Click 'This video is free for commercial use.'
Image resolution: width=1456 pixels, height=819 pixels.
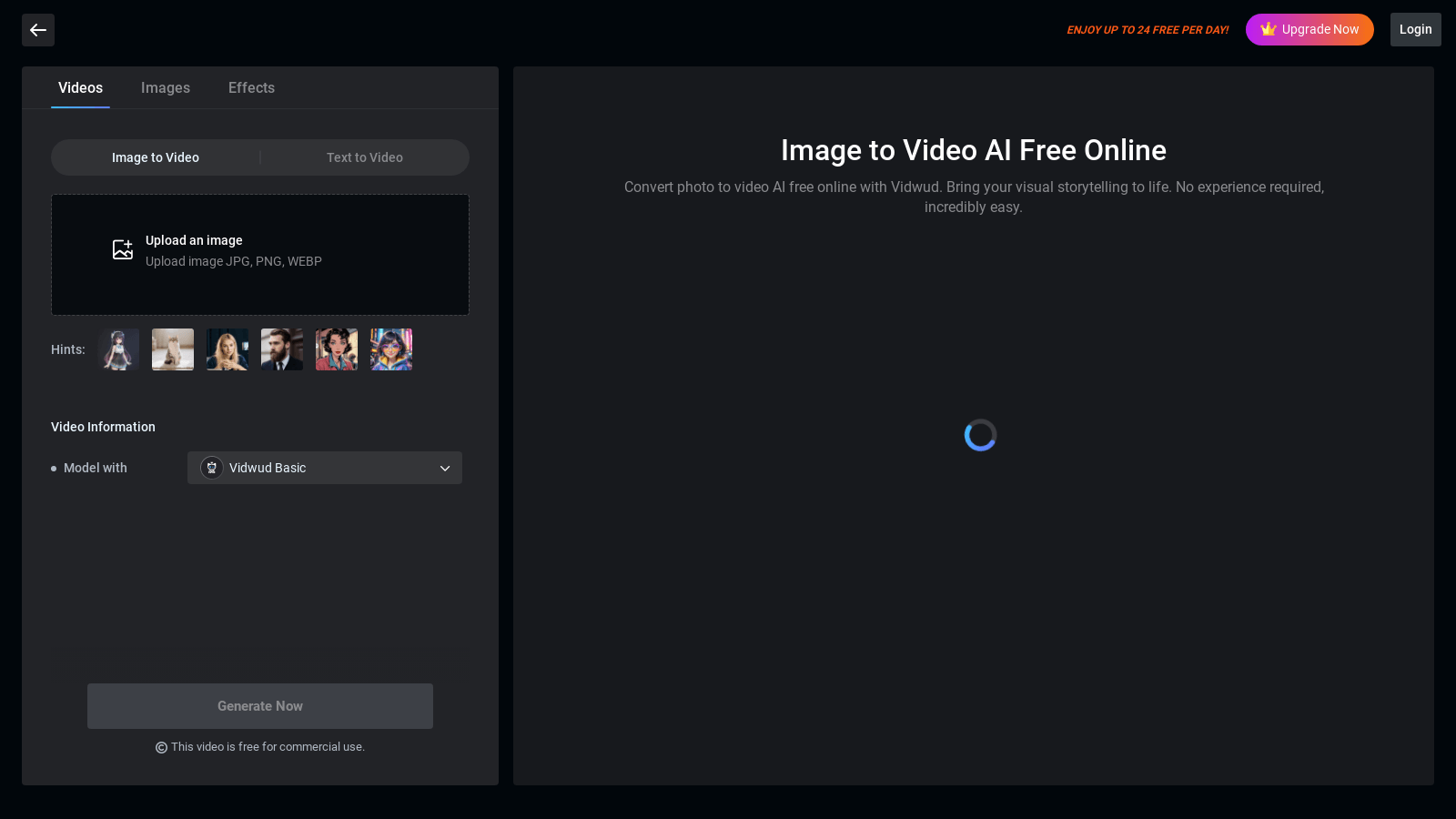coord(268,747)
